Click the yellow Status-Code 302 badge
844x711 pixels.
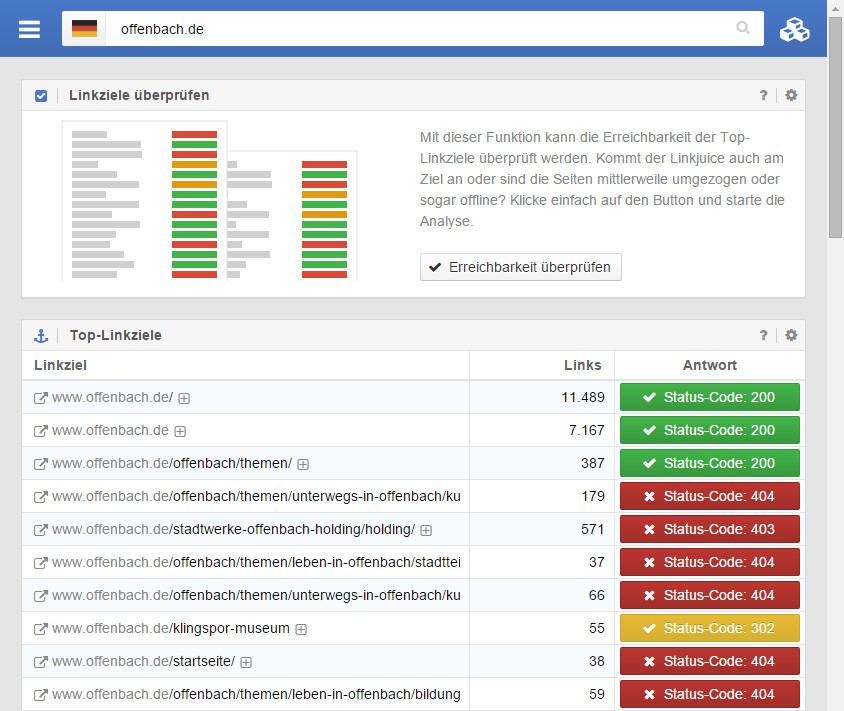710,628
